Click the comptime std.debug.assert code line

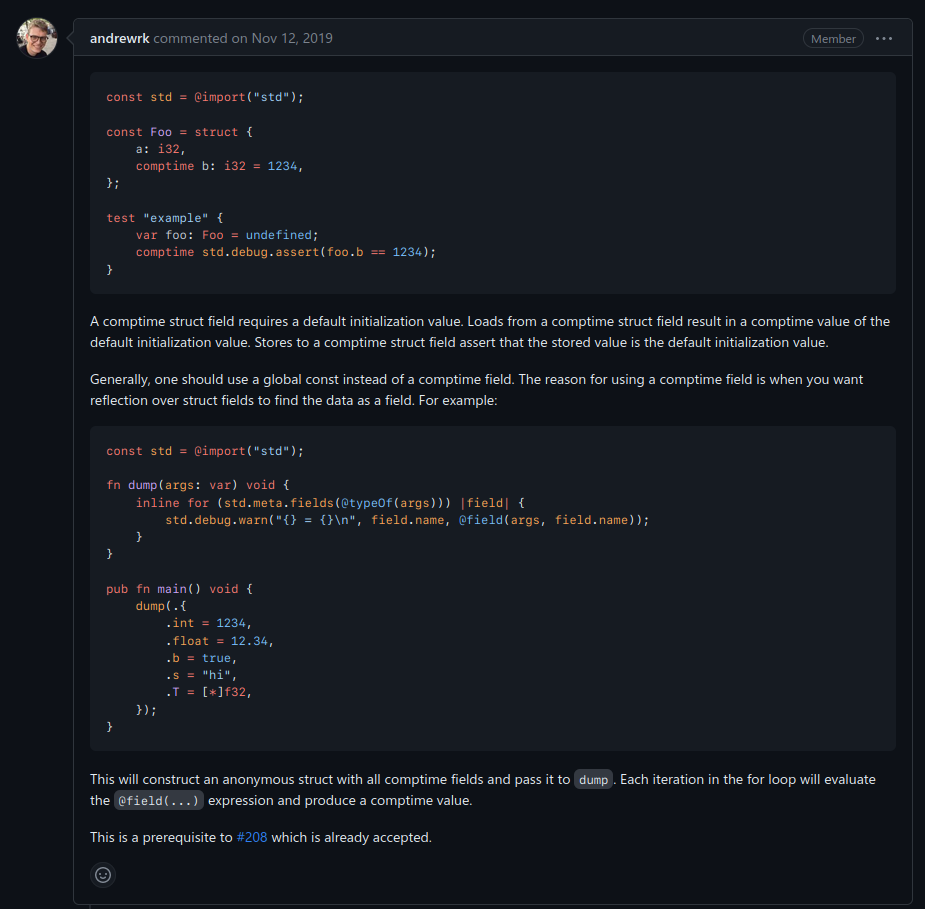click(x=286, y=252)
